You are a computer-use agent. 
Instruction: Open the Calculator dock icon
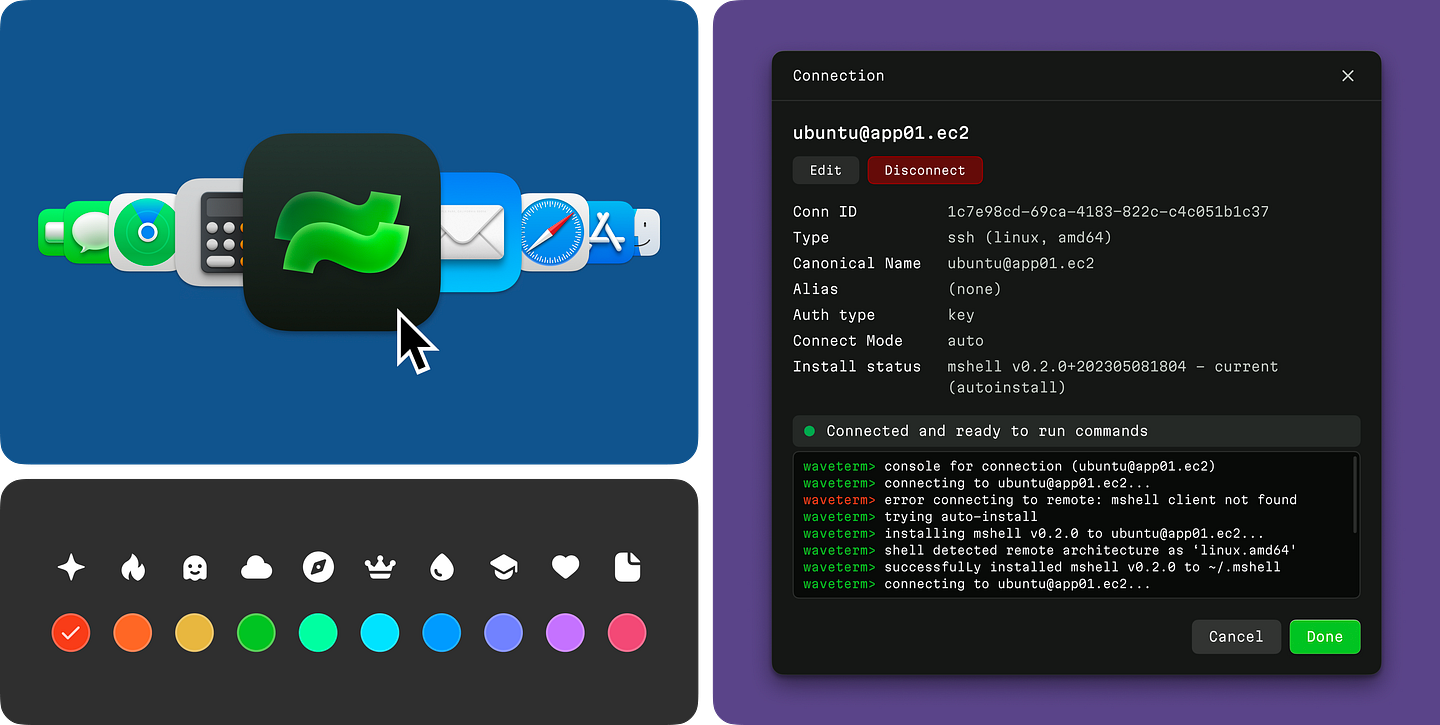211,232
